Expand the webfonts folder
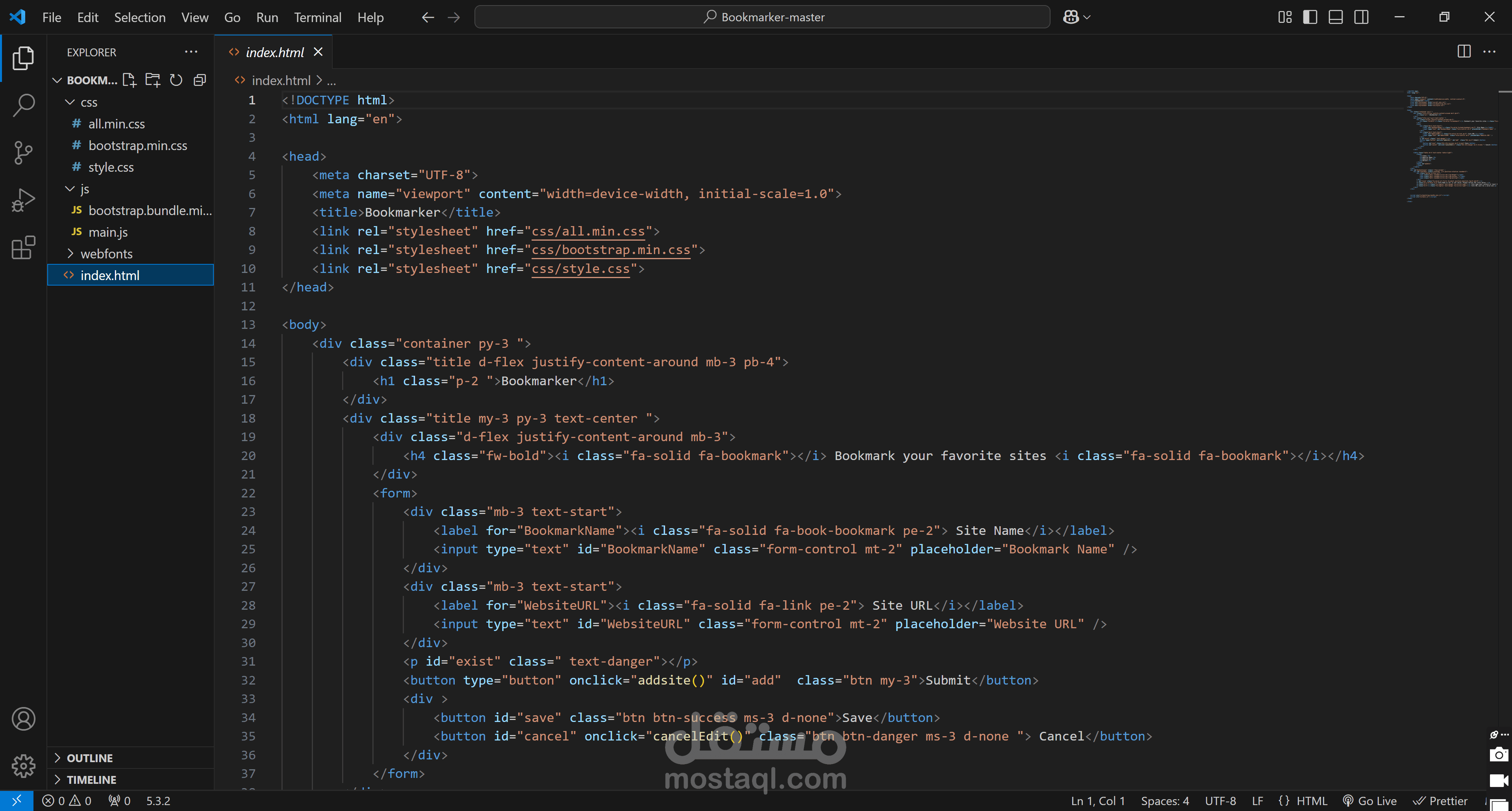The height and width of the screenshot is (811, 1512). coord(106,254)
